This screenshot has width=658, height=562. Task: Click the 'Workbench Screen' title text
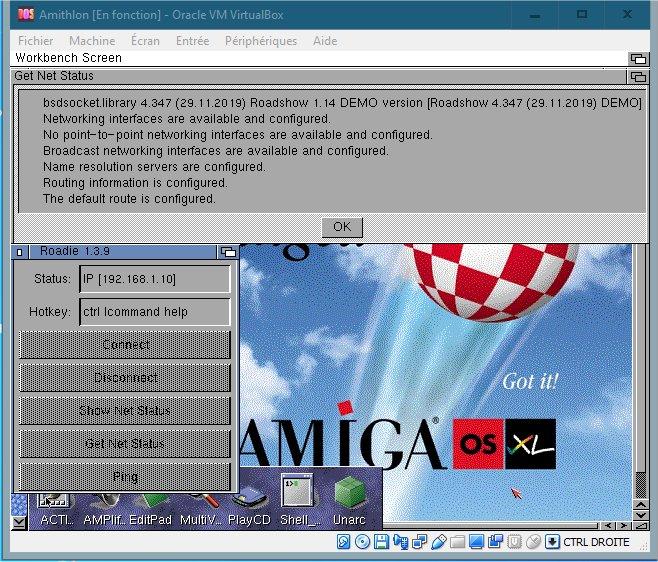68,58
